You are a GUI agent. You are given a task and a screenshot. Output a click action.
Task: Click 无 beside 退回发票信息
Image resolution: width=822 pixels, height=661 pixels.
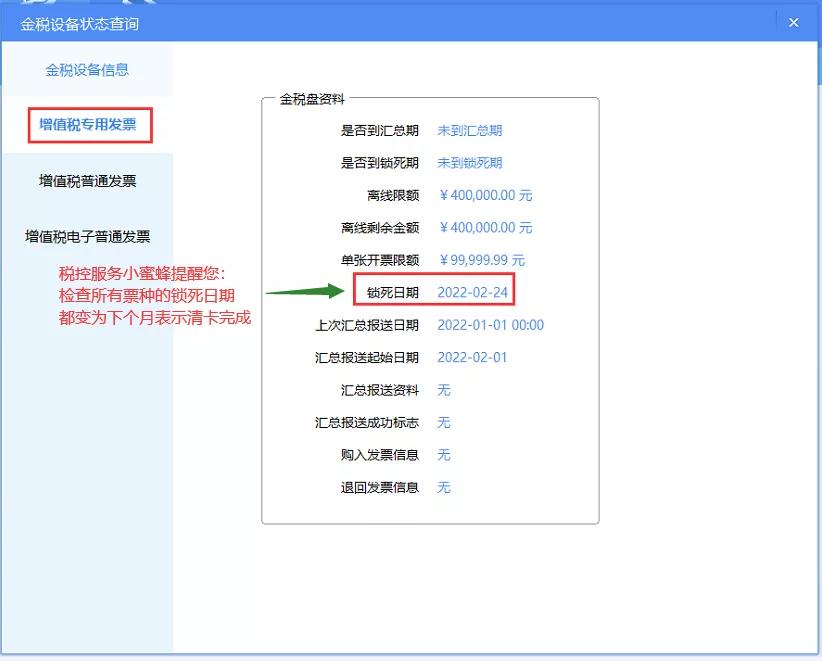443,488
